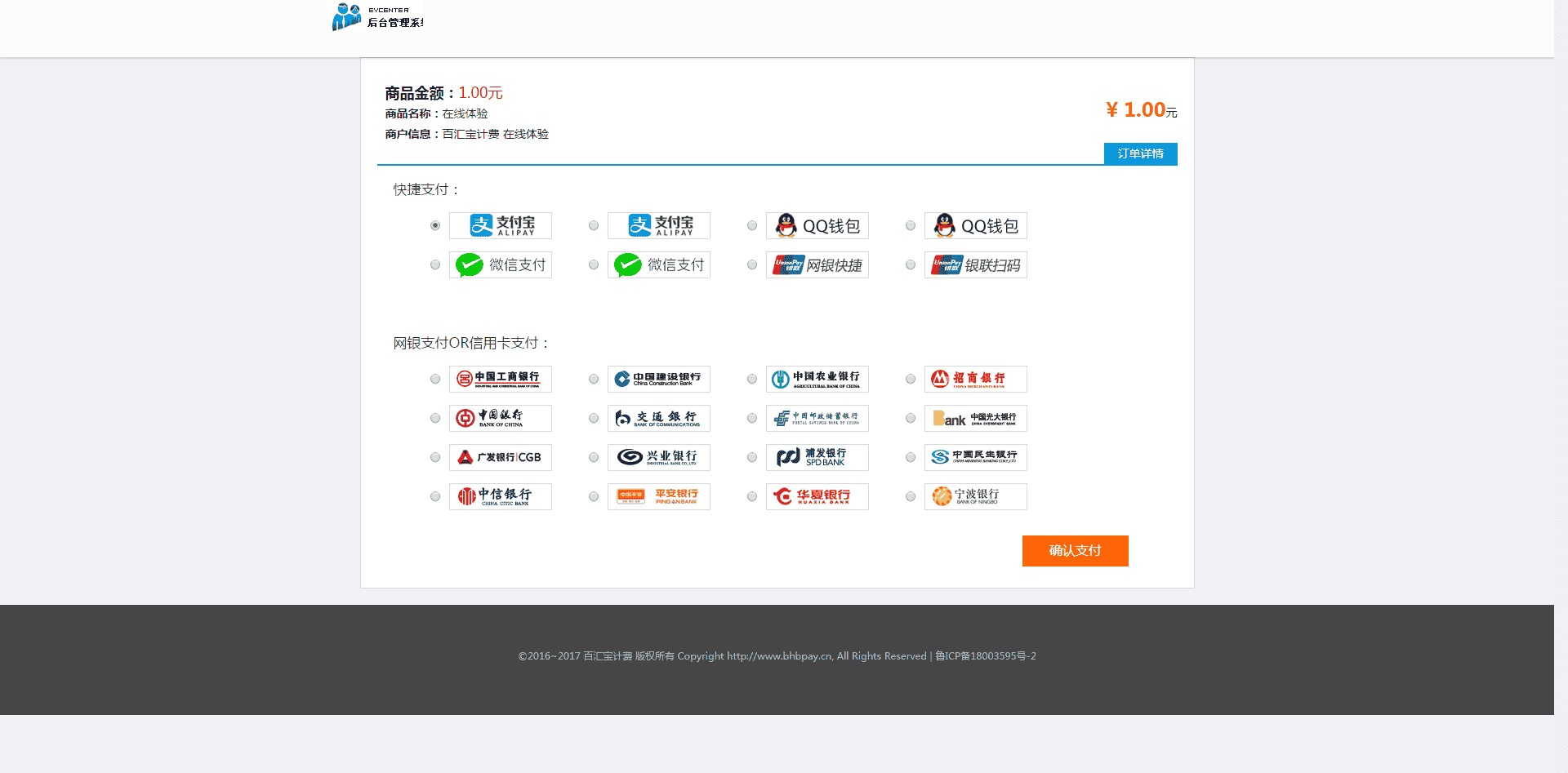The width and height of the screenshot is (1568, 773).
Task: Select the 银联扫码 radio button
Action: (911, 264)
